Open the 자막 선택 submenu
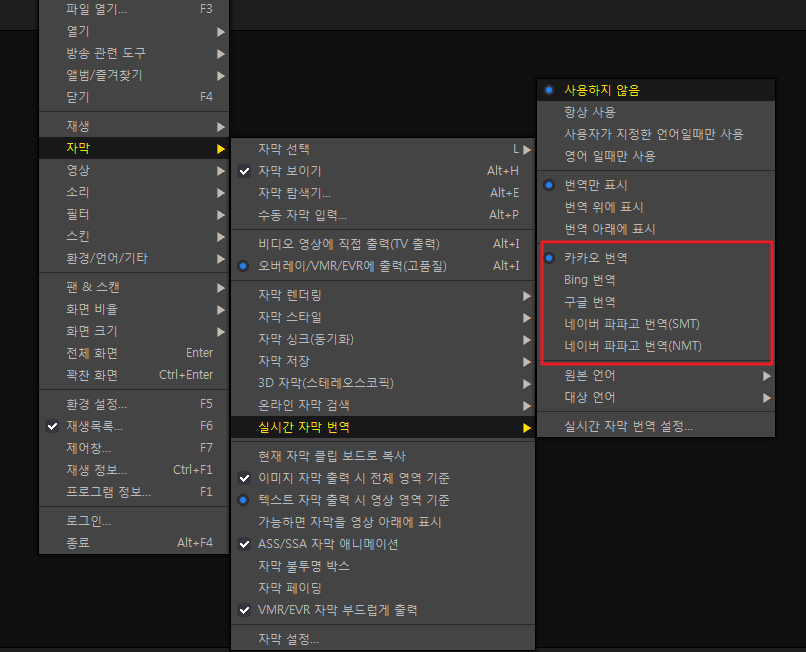The width and height of the screenshot is (806, 652). tap(383, 149)
